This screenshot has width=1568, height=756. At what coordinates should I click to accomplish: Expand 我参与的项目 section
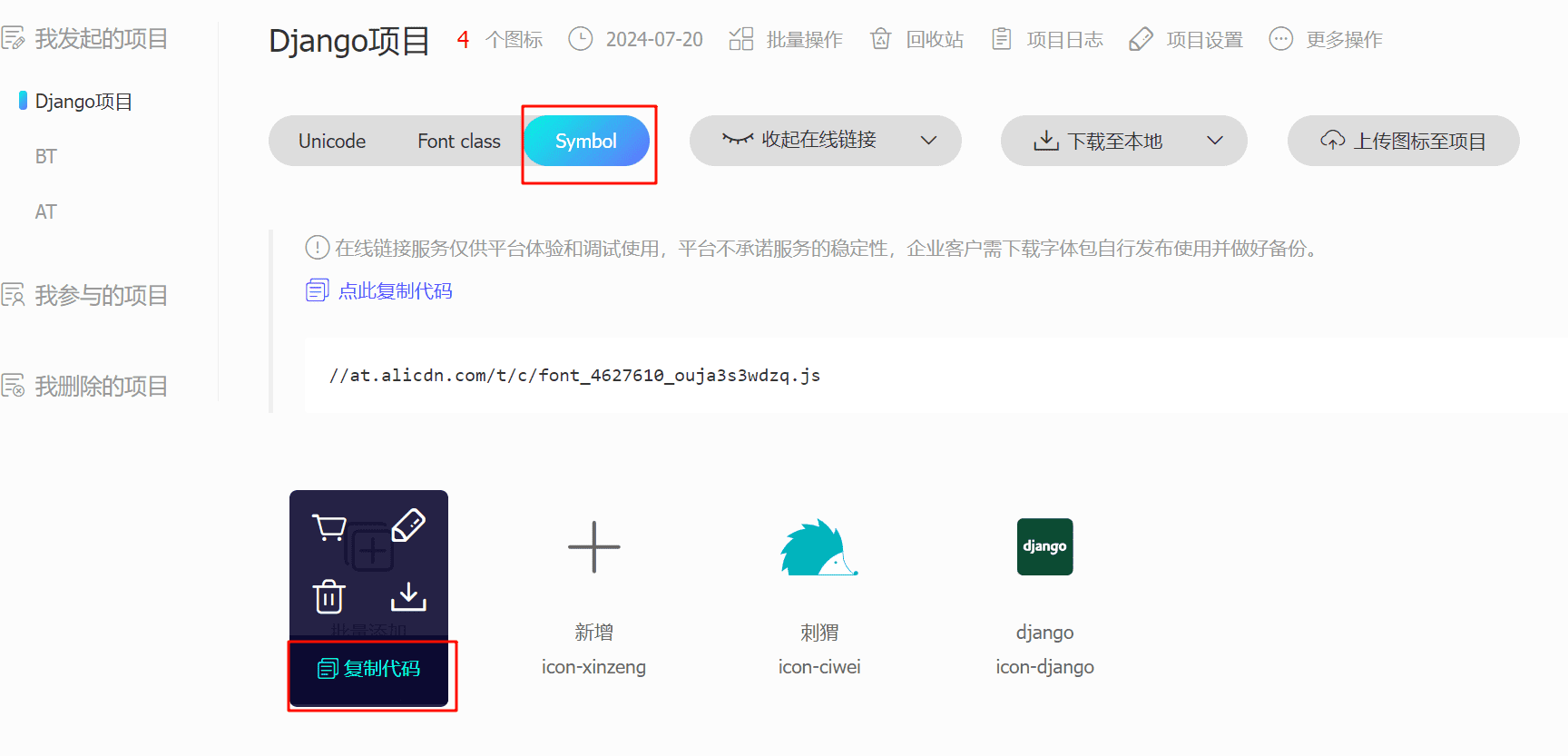101,295
